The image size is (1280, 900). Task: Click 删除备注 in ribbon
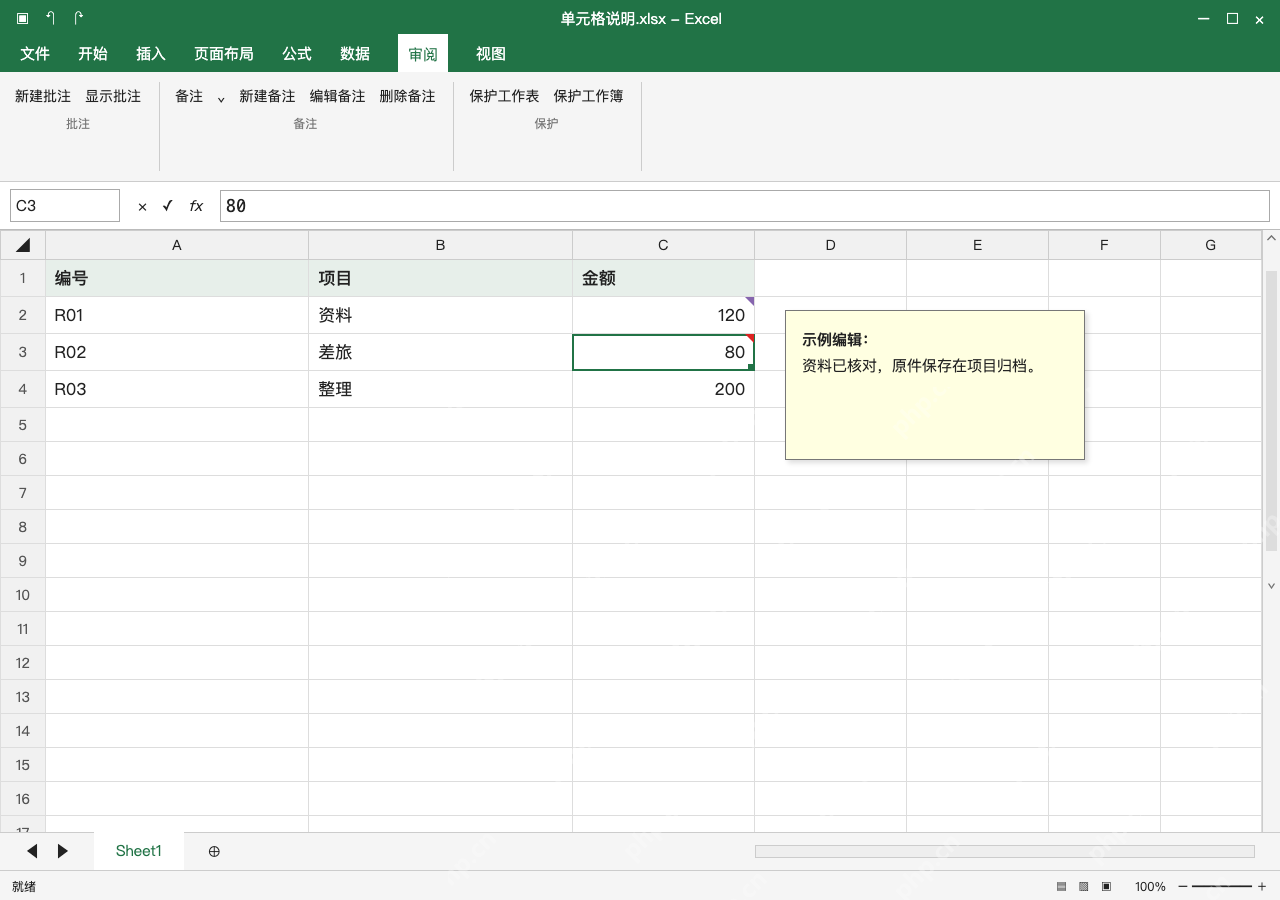click(x=407, y=96)
